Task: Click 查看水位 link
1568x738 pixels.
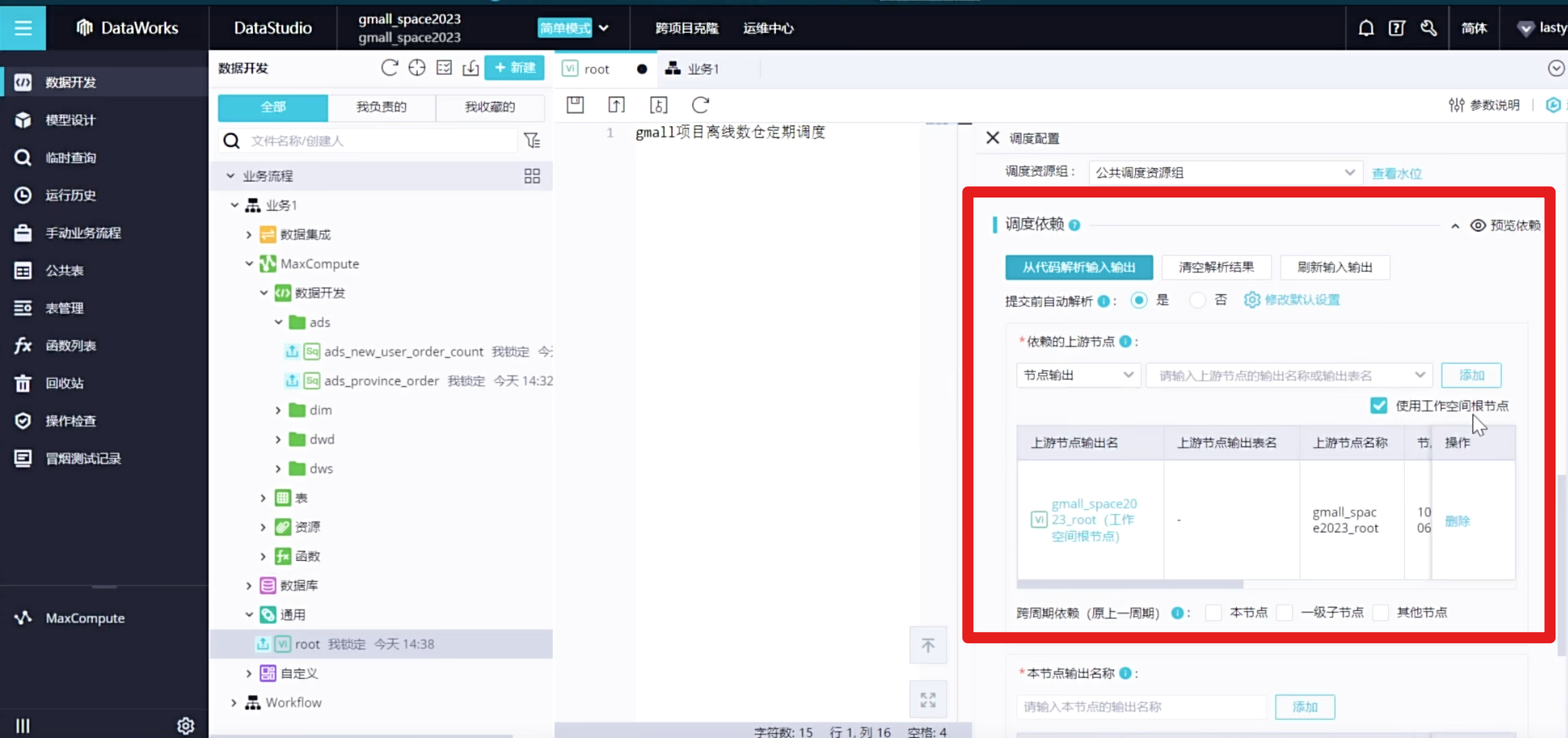Action: (x=1396, y=173)
